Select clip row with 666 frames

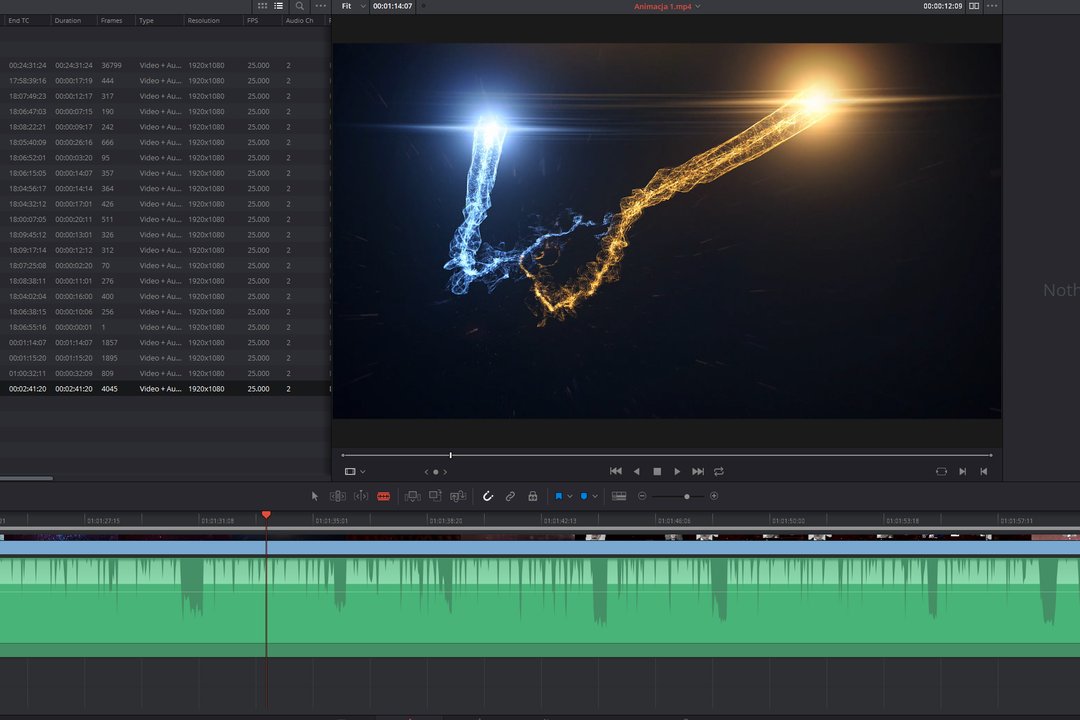click(165, 143)
